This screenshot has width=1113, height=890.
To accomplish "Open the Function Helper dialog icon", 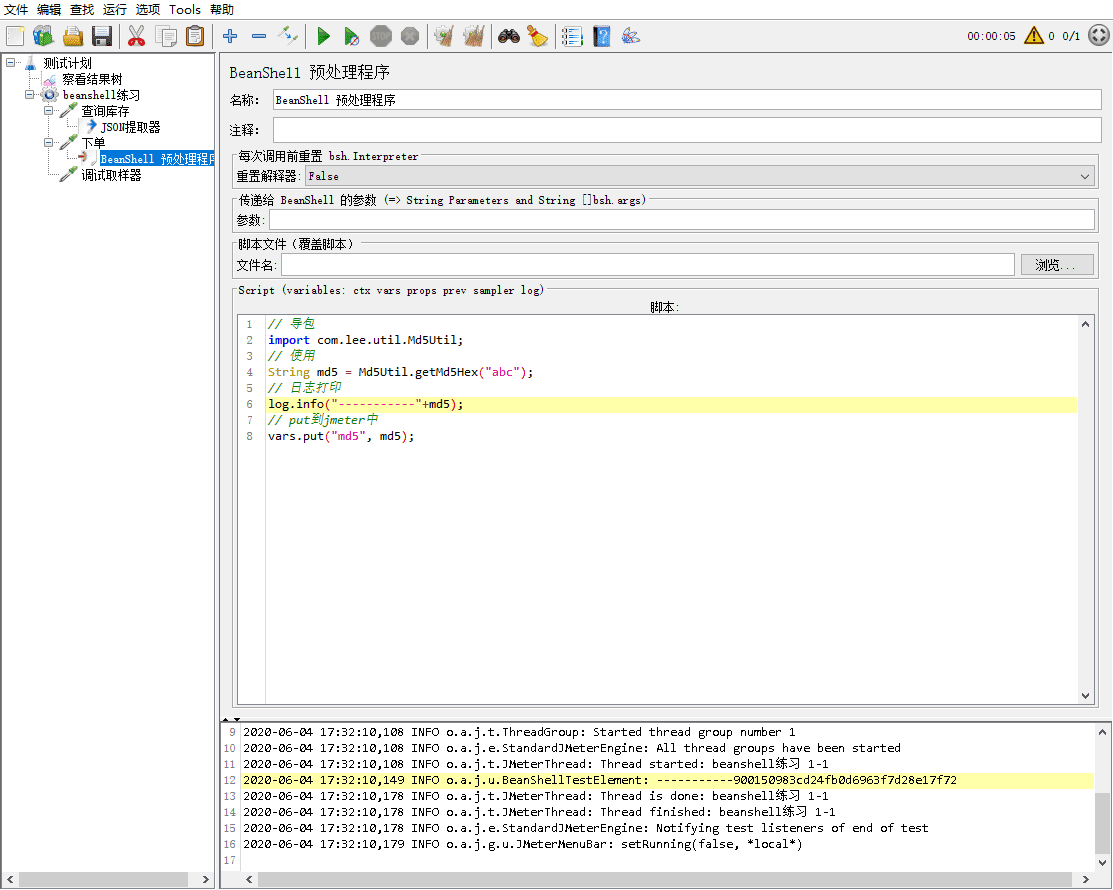I will [571, 35].
